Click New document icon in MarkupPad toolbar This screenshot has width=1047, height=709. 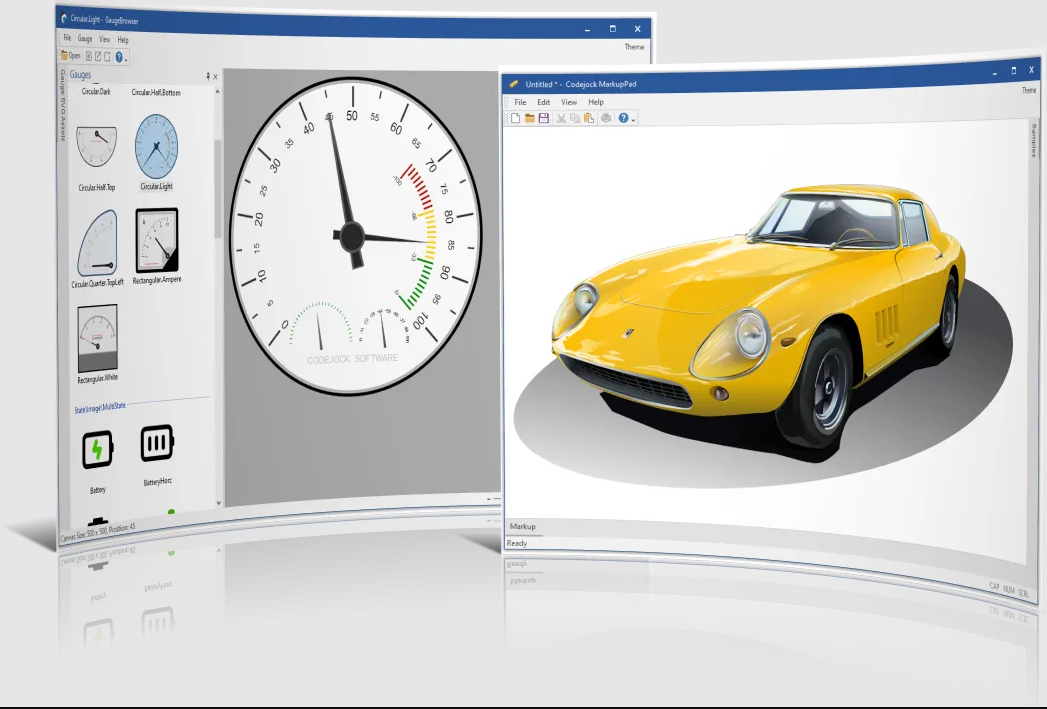tap(515, 118)
